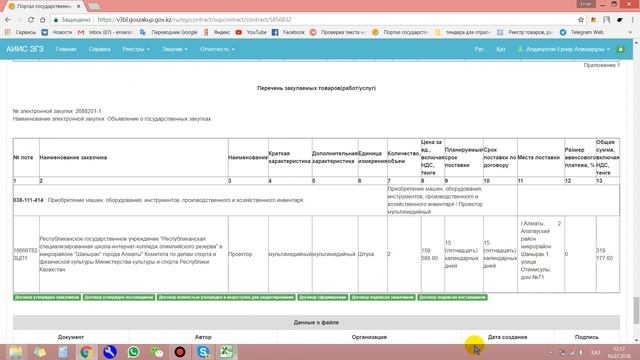This screenshot has height=360, width=640.
Task: Open the Реестр товаров bookmark
Action: (x=524, y=32)
